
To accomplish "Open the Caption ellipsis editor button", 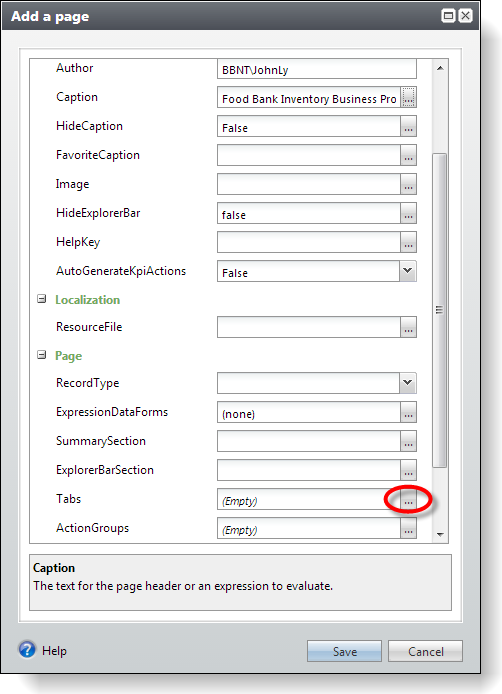I will (x=408, y=97).
